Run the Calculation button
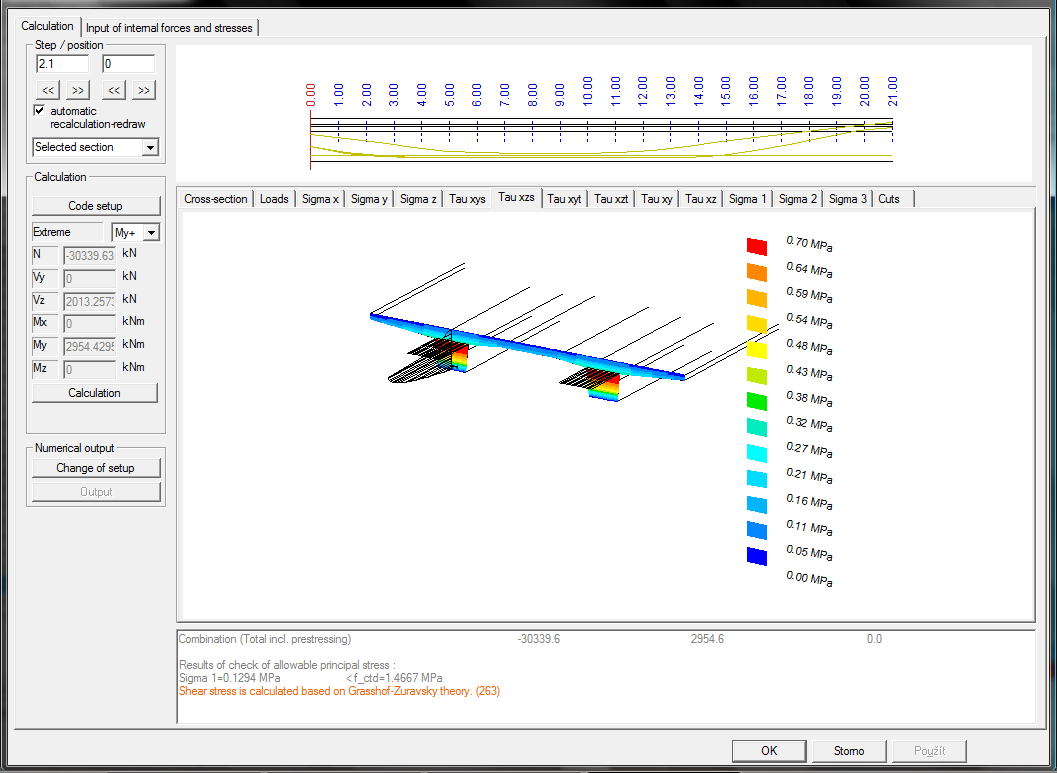Viewport: 1057px width, 773px height. coord(94,393)
